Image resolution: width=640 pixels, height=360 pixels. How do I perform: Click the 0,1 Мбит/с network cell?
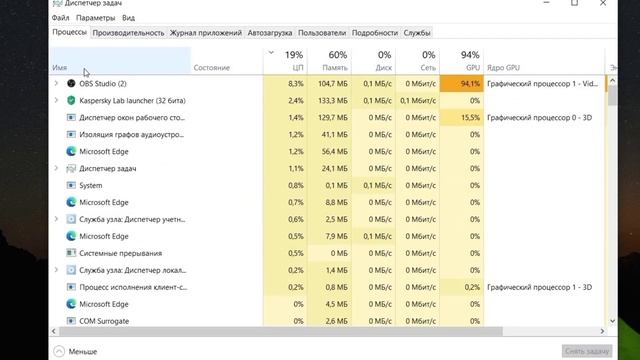(418, 100)
